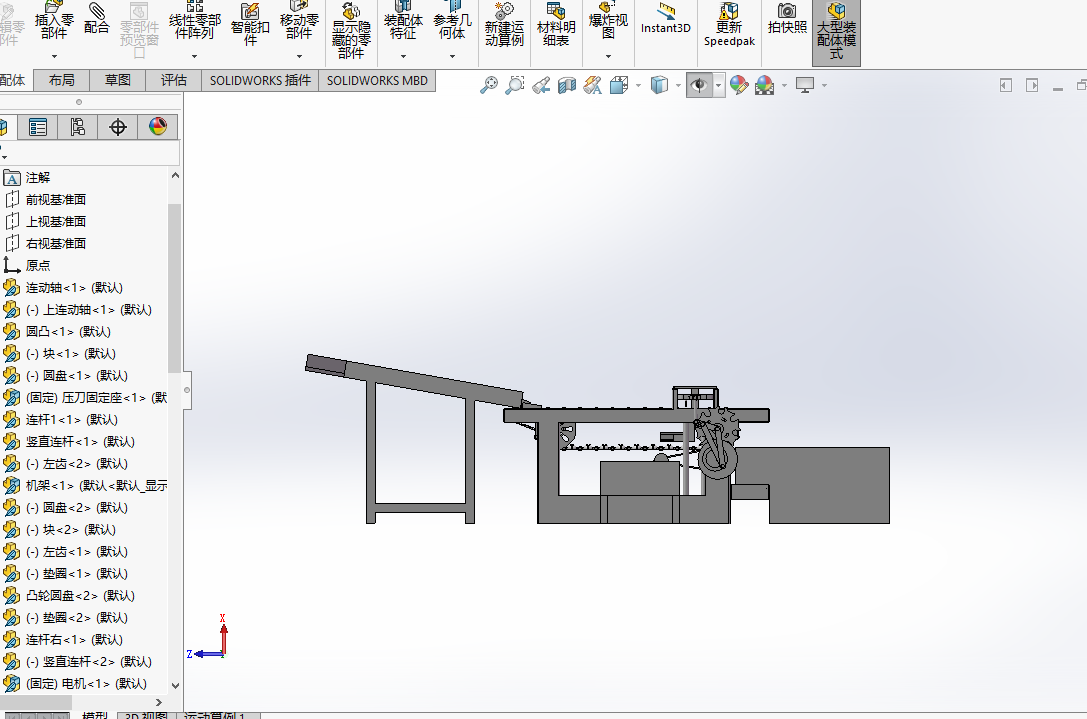Click the 更新 Speedpak icon

[729, 25]
